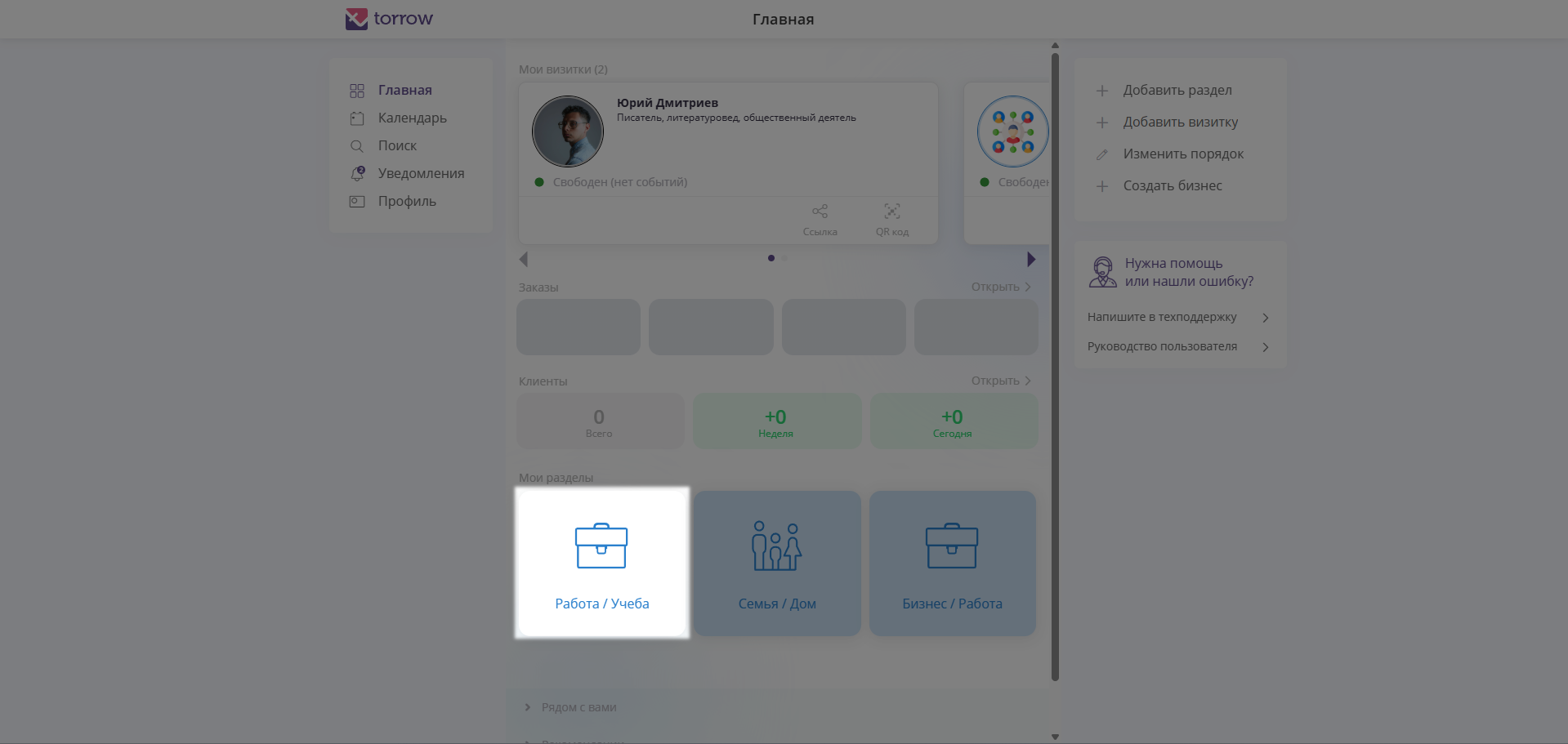The image size is (1568, 744).
Task: Open the Бизнес / Работа section tile
Action: pos(952,563)
